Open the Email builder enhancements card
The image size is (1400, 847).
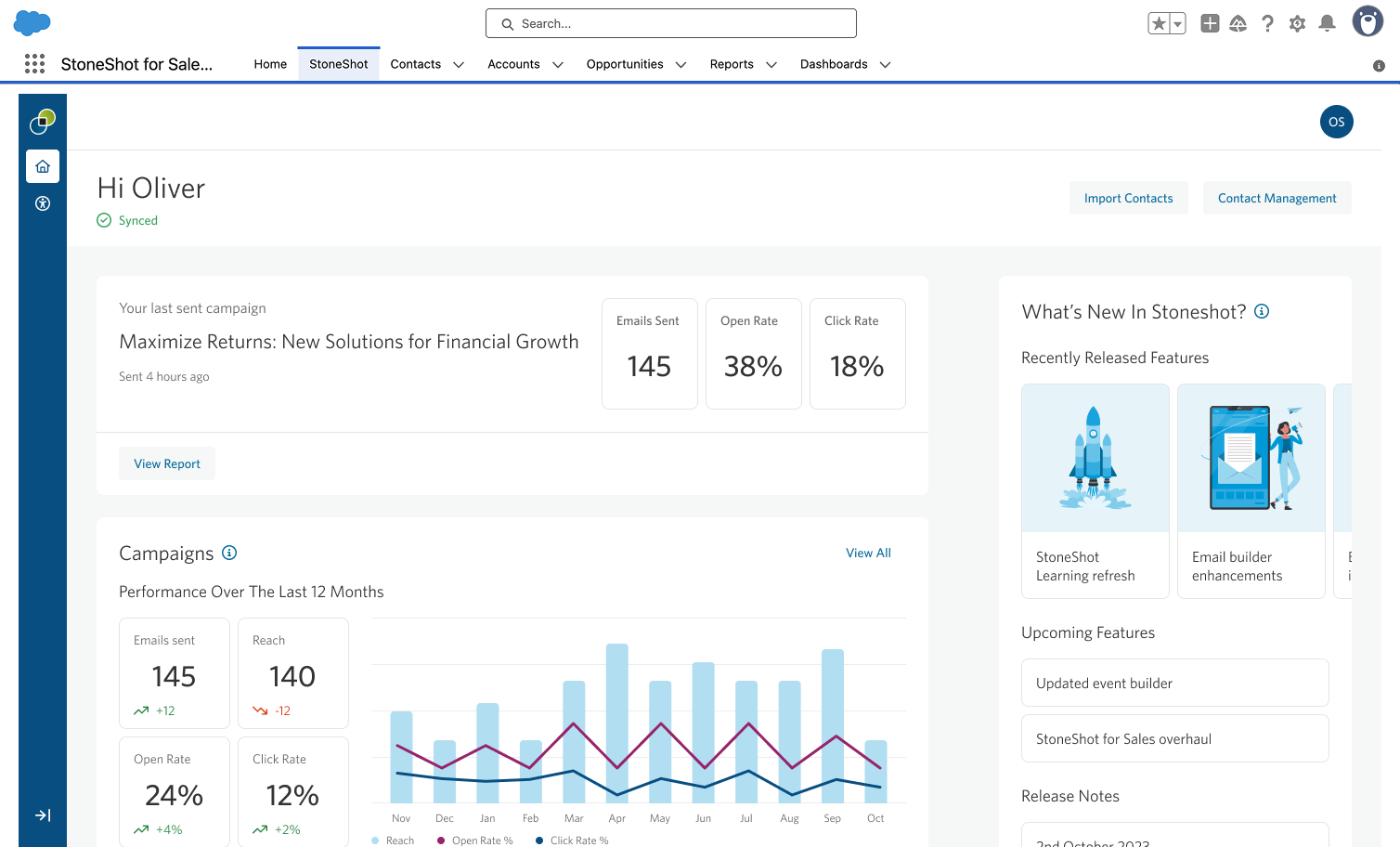point(1251,491)
